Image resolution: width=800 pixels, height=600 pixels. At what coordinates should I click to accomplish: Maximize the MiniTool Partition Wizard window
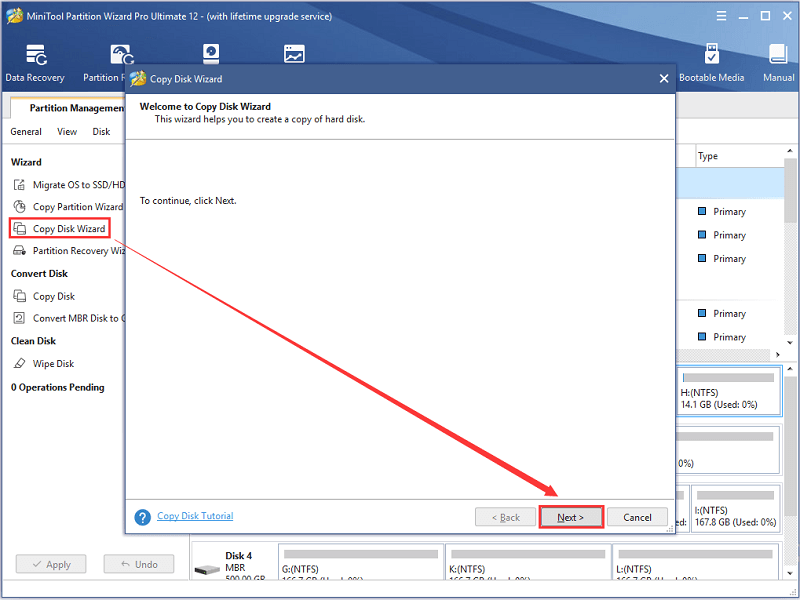point(765,16)
